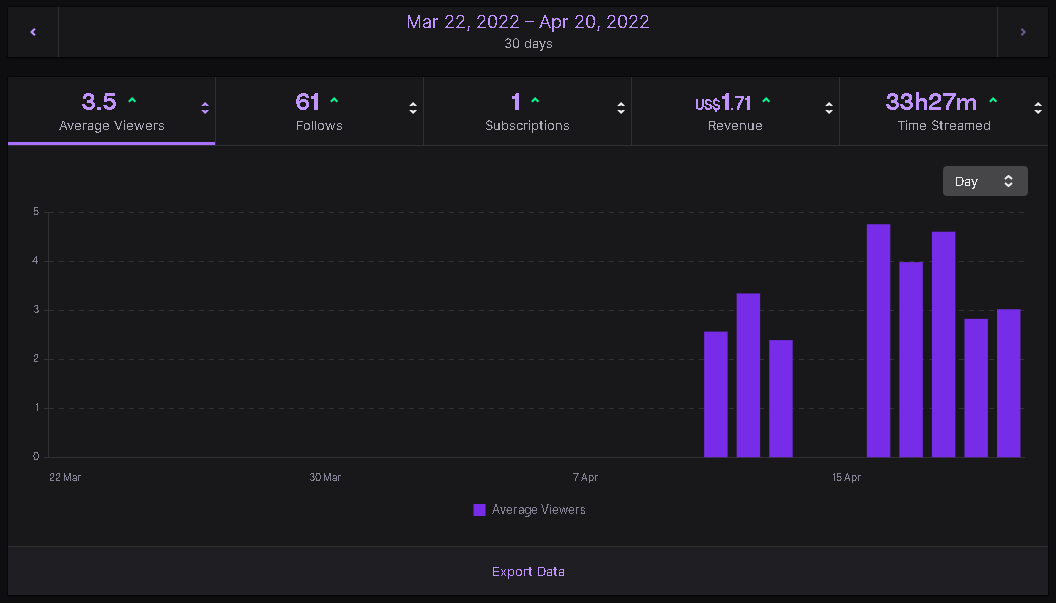Screen dimensions: 1056x603
Task: Toggle Average Viewers legend swatch
Action: coord(480,510)
